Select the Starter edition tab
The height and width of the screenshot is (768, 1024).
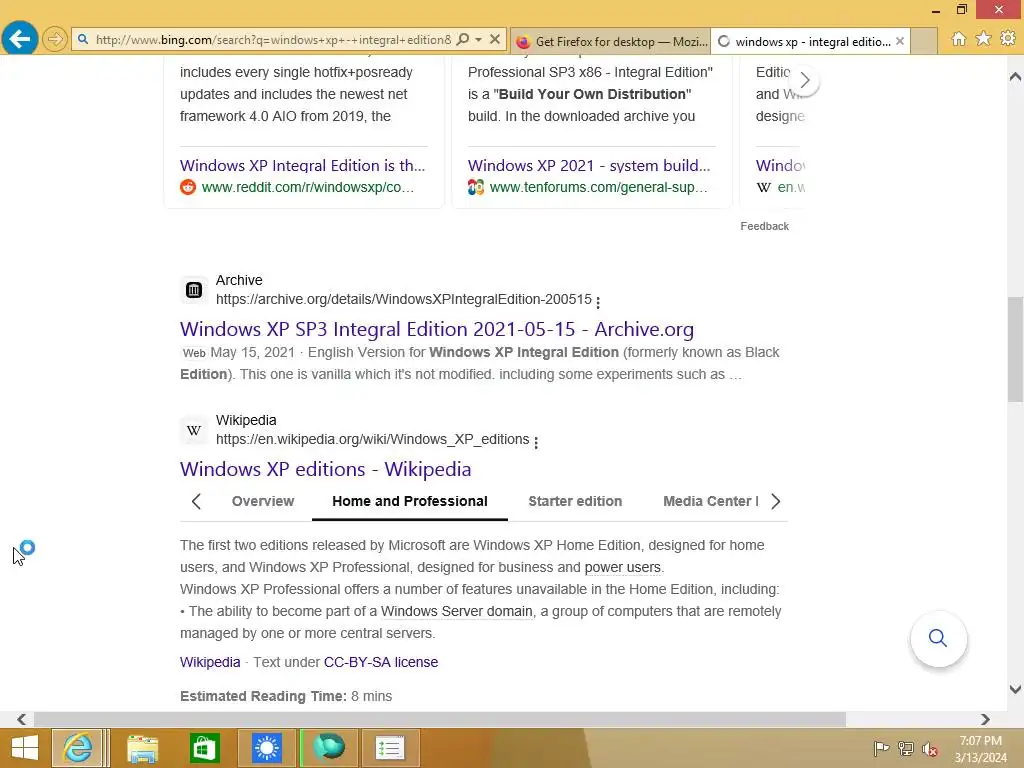point(575,501)
